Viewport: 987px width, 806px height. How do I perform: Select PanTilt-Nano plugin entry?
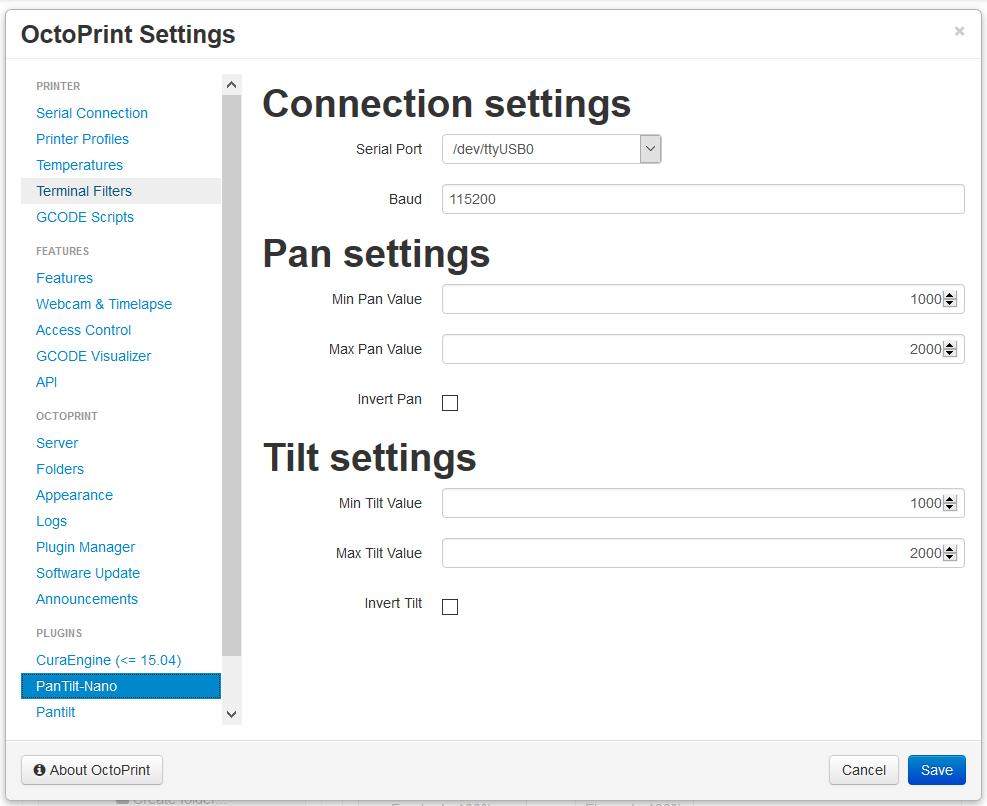pos(121,686)
